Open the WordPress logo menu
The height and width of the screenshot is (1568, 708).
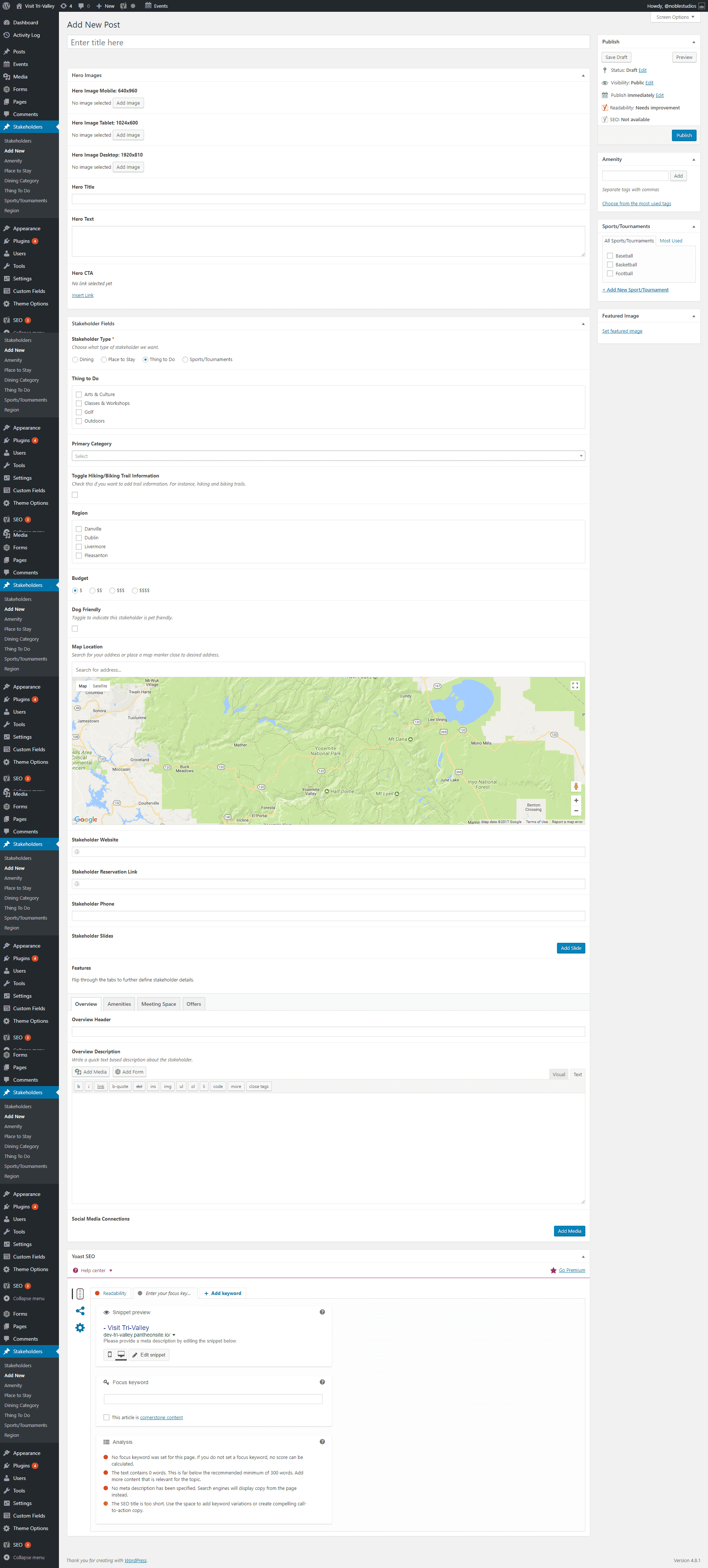coord(6,6)
